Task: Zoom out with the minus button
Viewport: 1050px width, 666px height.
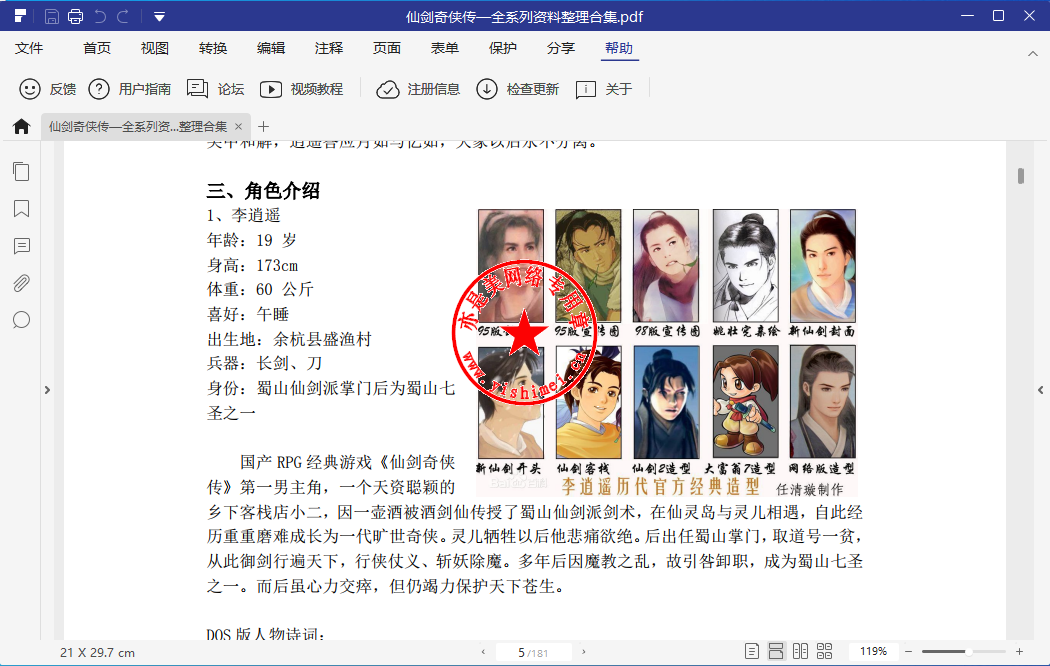Action: point(909,651)
